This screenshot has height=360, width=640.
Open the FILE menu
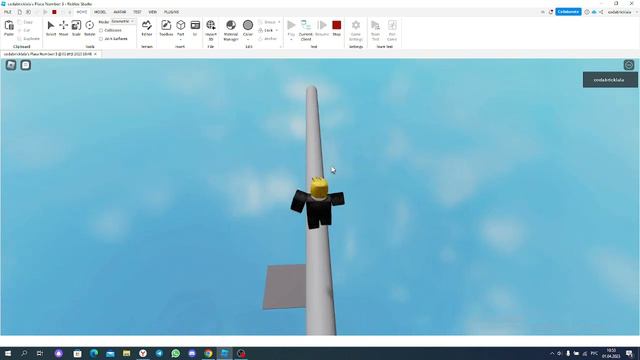8,12
